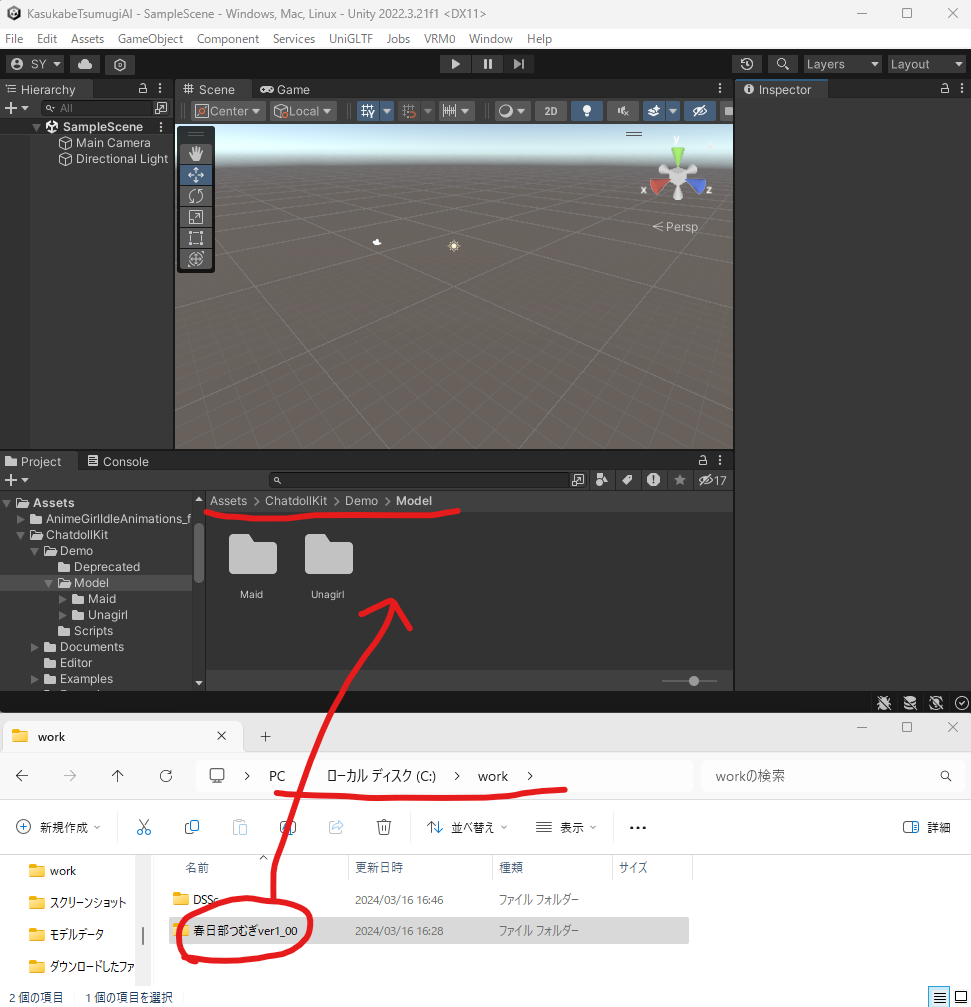This screenshot has height=1007, width=971.
Task: Click the Step frame button in Unity
Action: point(519,64)
